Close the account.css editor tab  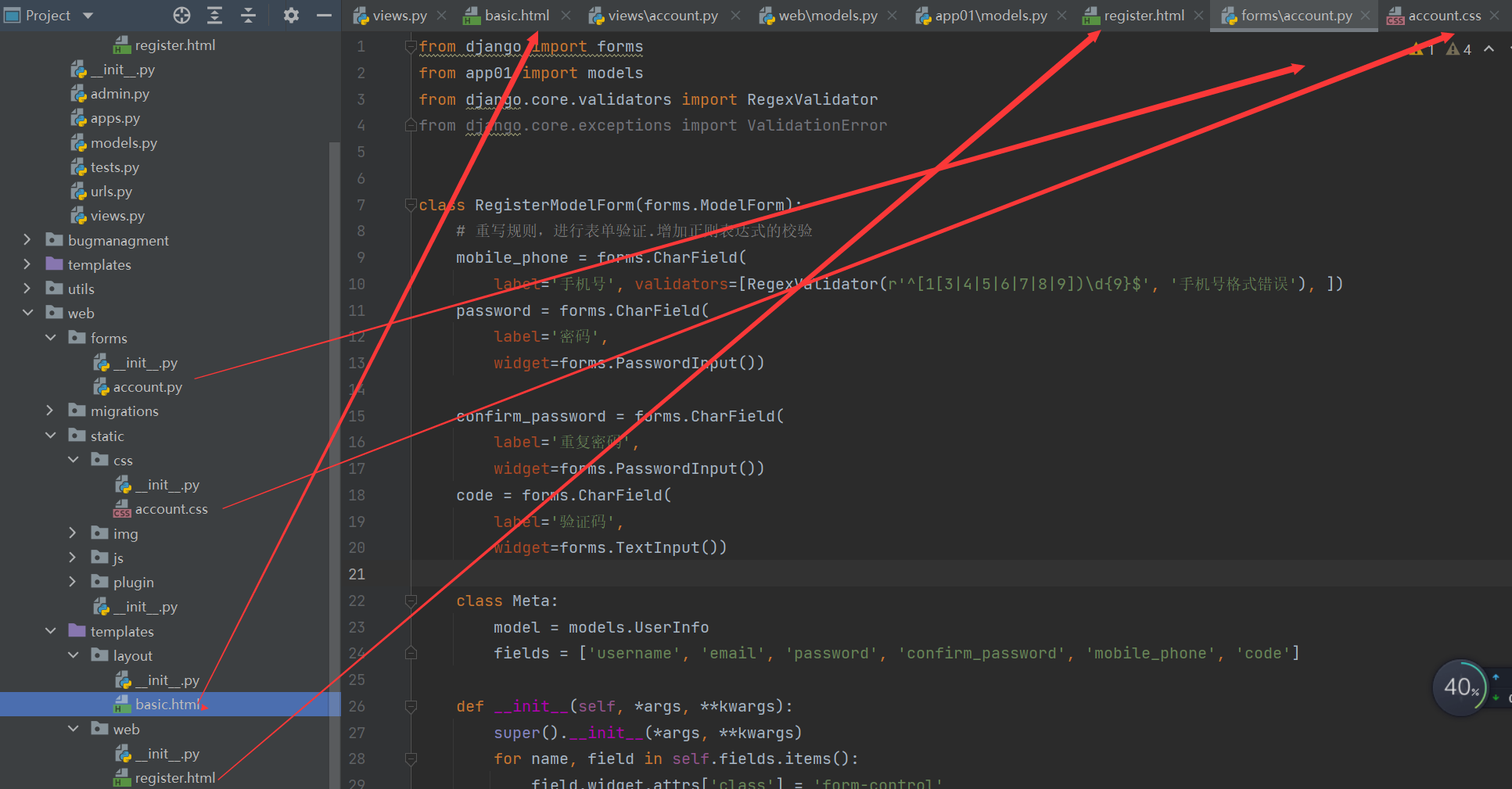point(1495,16)
